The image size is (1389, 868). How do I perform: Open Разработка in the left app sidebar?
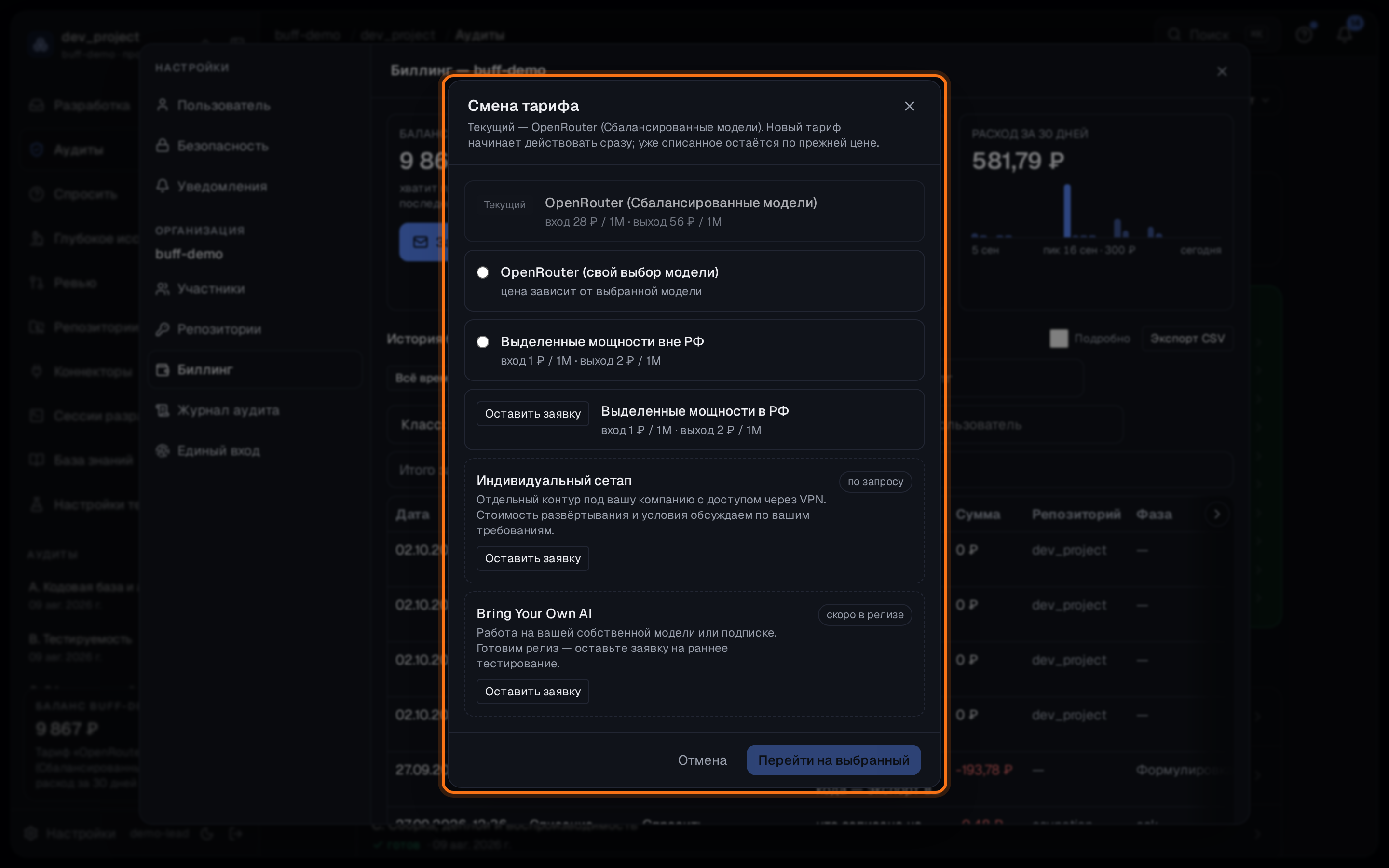coord(92,106)
